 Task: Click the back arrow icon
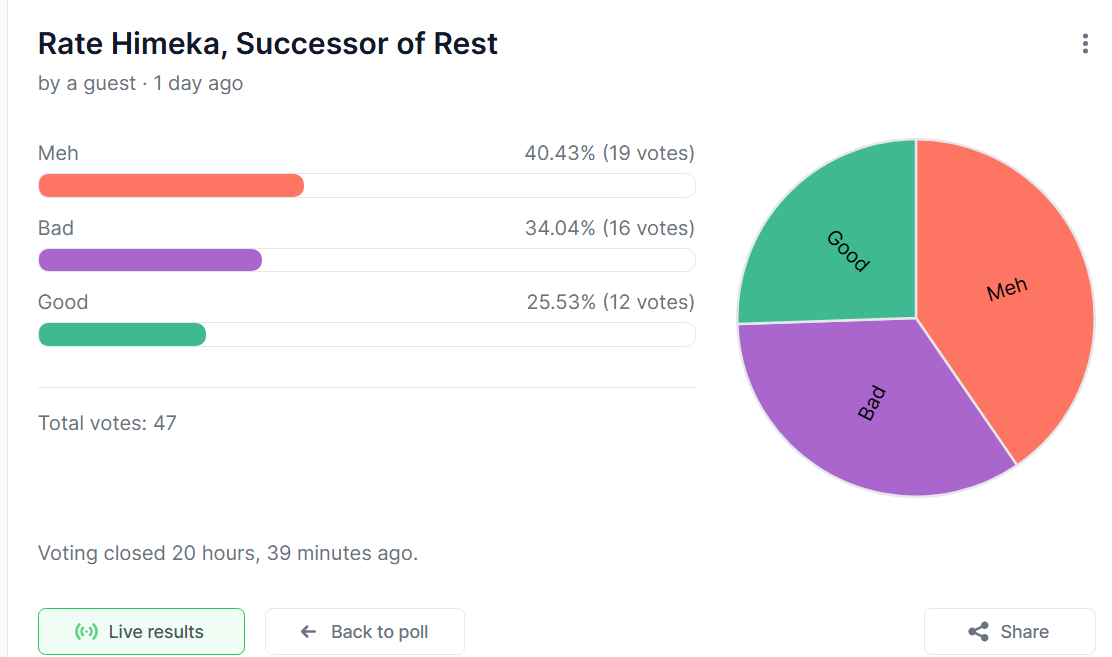point(308,632)
